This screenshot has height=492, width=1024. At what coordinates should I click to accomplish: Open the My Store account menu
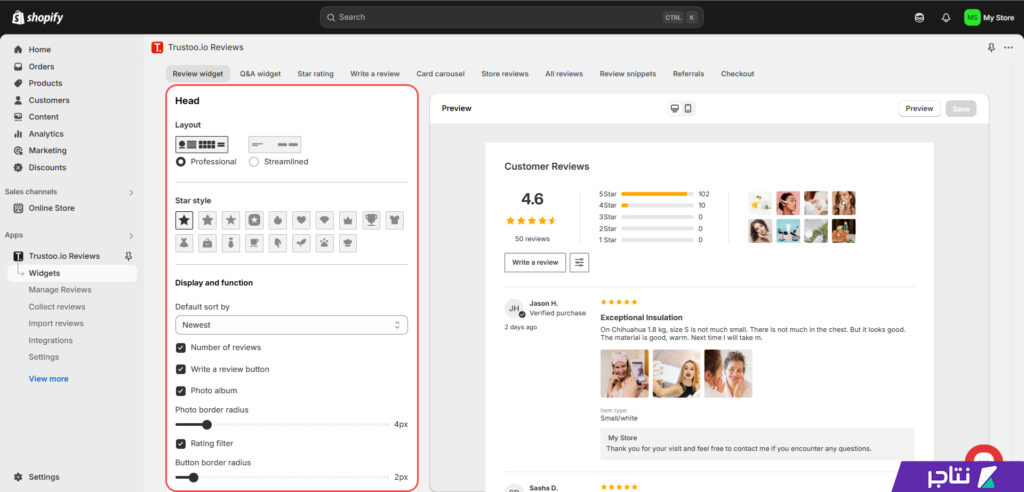(989, 18)
